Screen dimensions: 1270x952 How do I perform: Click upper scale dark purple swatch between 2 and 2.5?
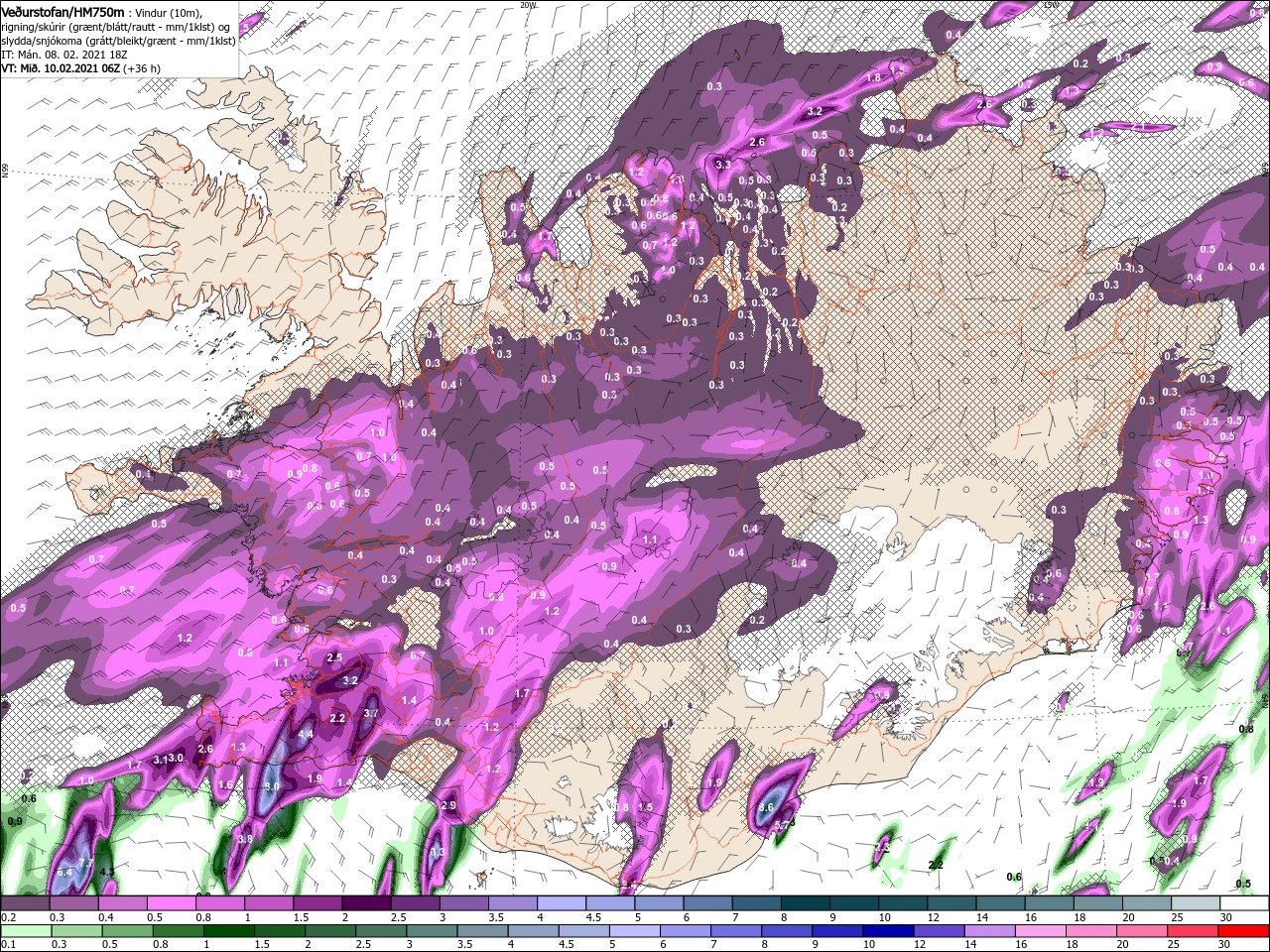click(x=366, y=903)
